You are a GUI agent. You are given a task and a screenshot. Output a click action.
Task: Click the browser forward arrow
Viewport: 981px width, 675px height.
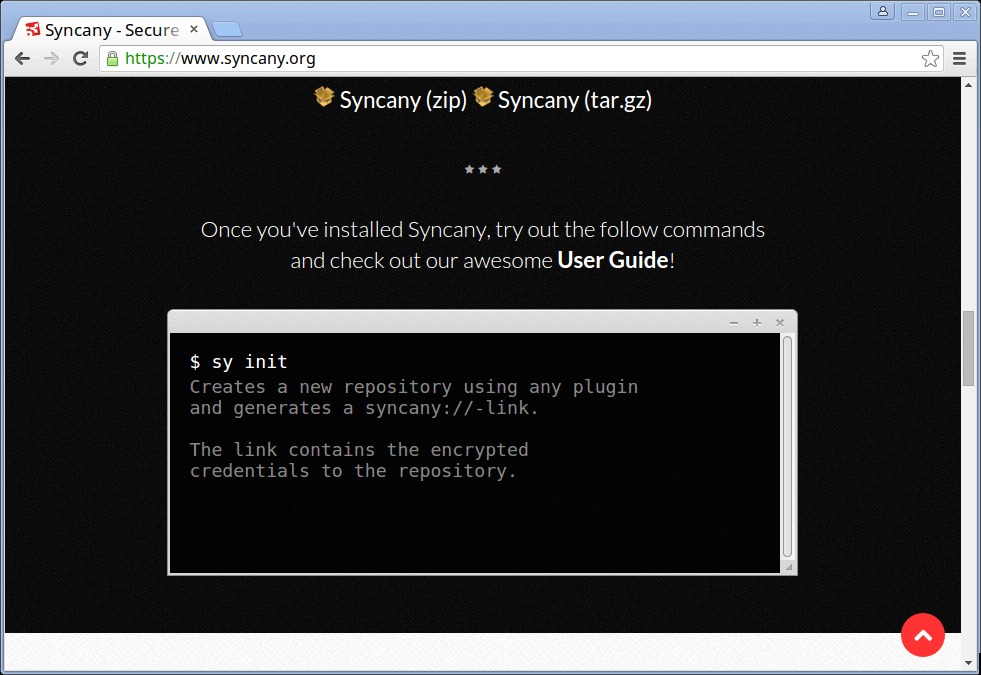pos(51,59)
